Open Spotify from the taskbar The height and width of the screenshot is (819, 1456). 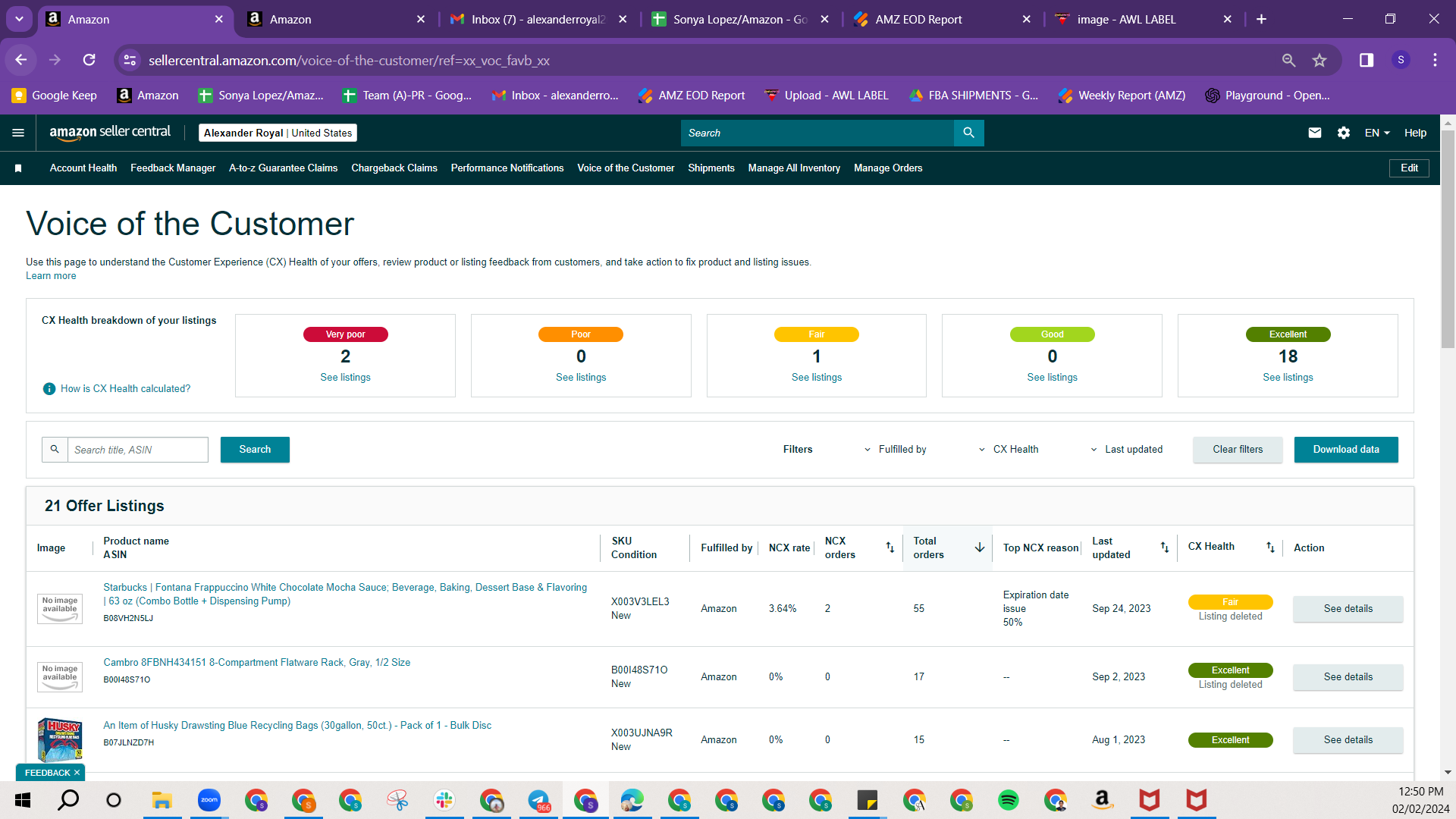[1009, 800]
